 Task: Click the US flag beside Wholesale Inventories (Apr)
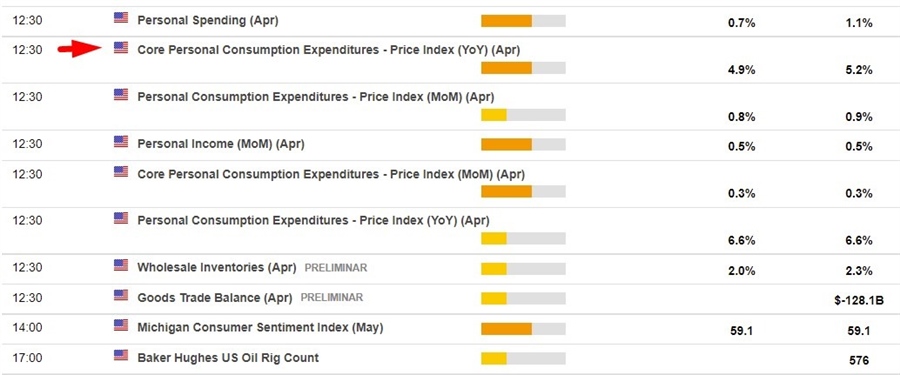pos(121,265)
